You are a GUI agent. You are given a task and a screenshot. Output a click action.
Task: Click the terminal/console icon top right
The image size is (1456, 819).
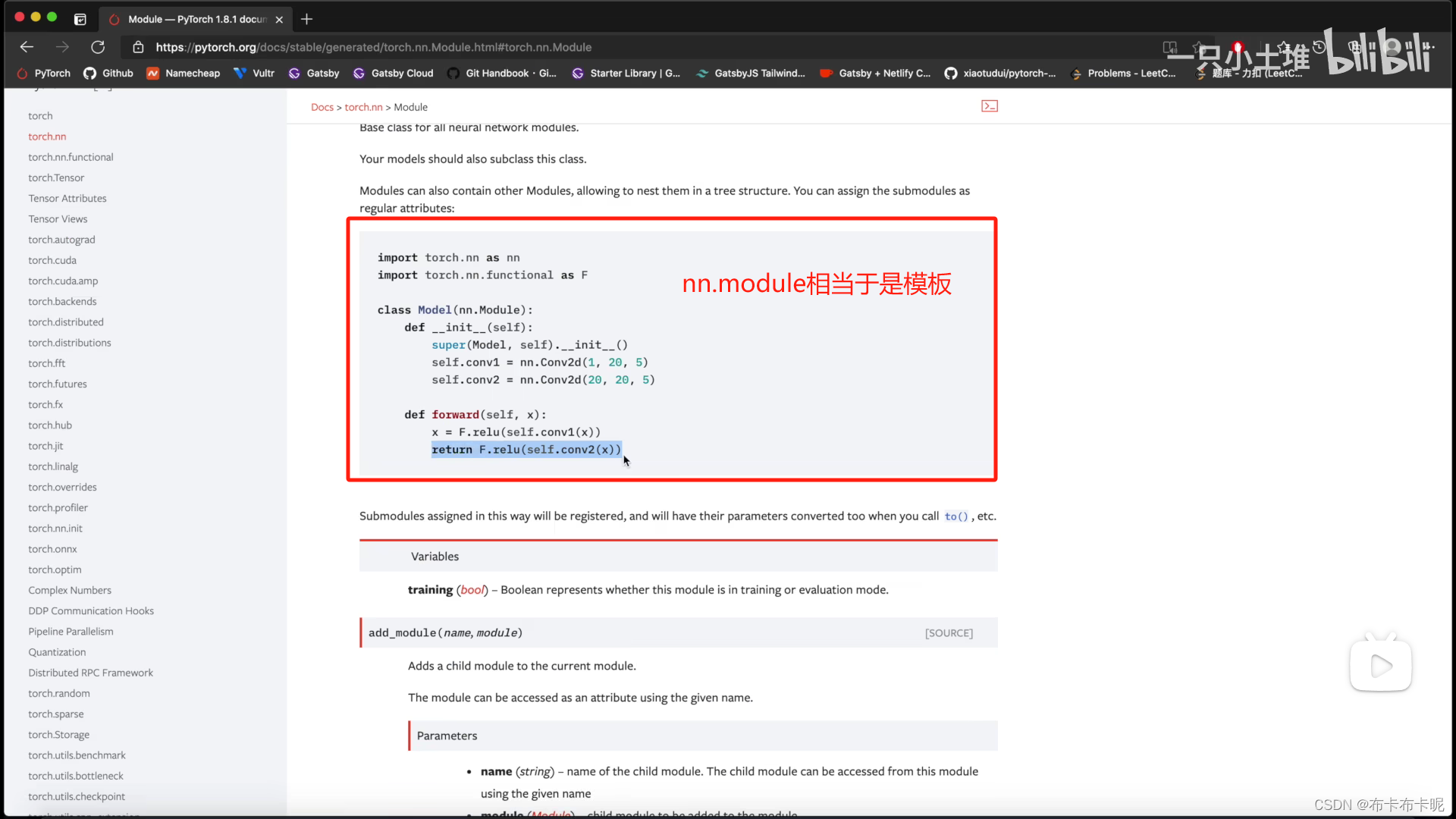point(989,106)
